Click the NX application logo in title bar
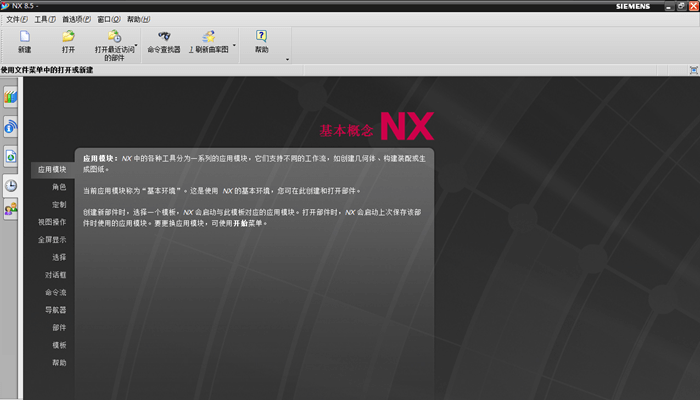This screenshot has width=700, height=400. click(5, 6)
